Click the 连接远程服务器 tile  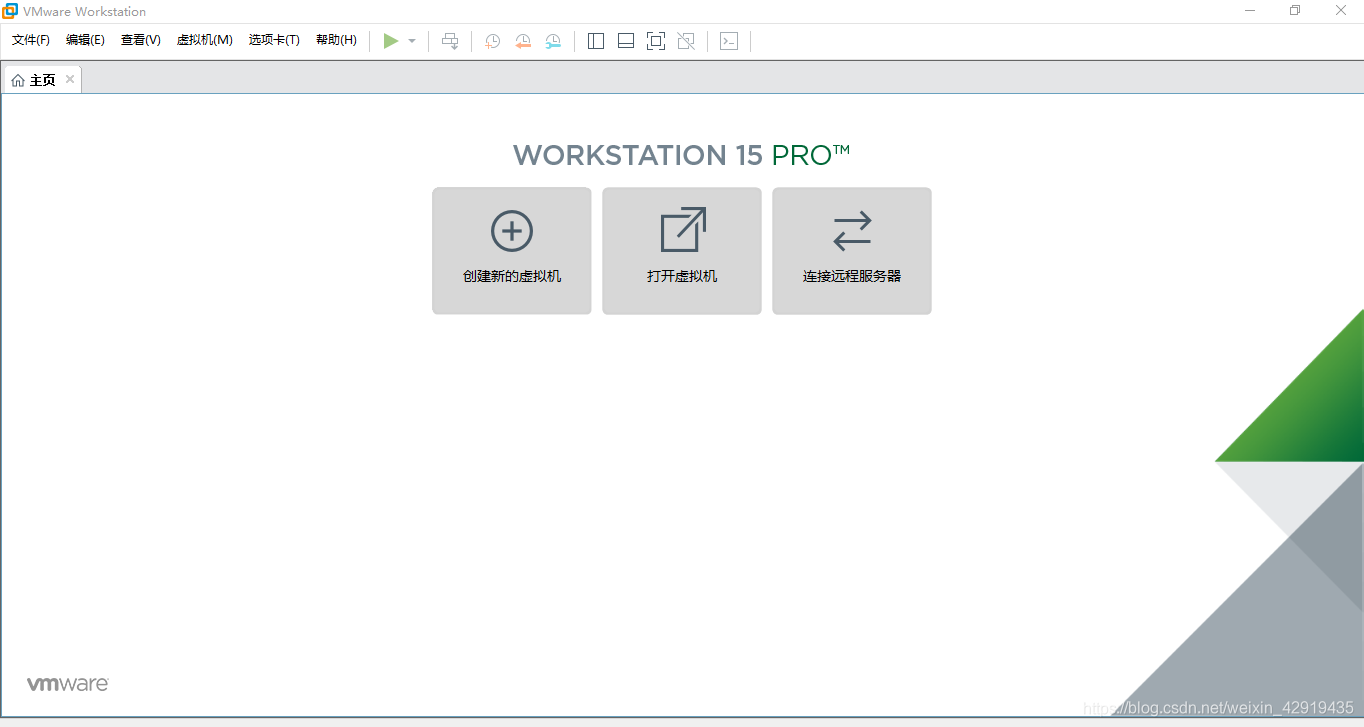click(852, 251)
